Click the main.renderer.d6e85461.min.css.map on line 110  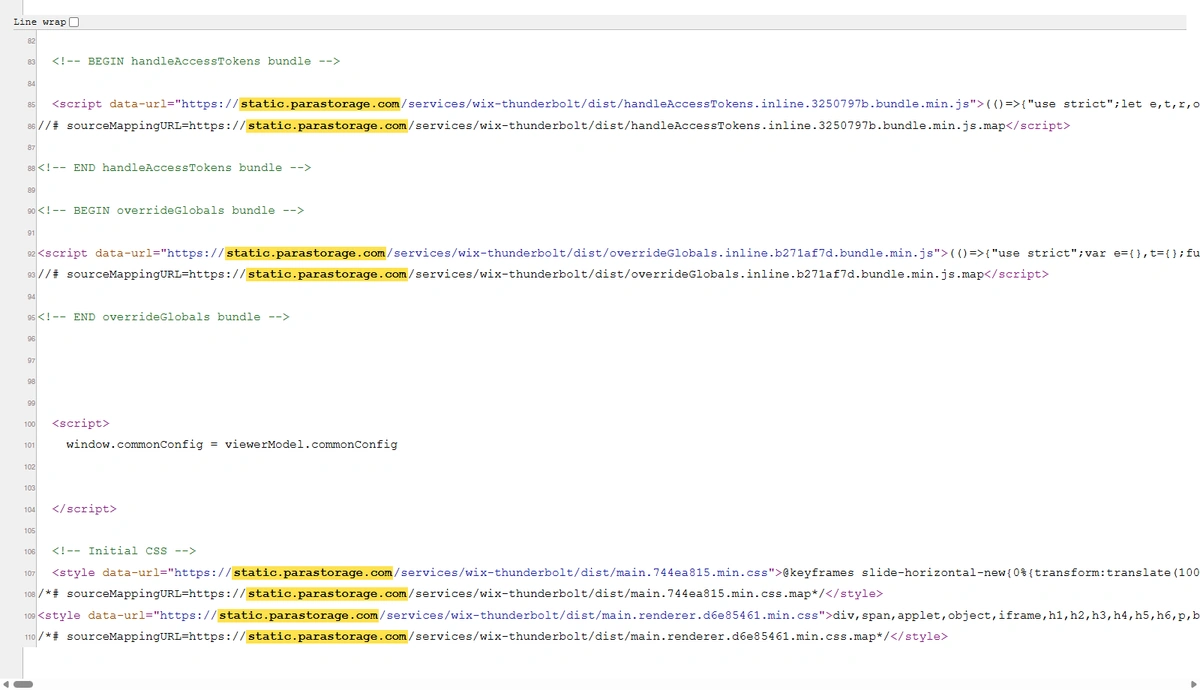[x=535, y=636]
